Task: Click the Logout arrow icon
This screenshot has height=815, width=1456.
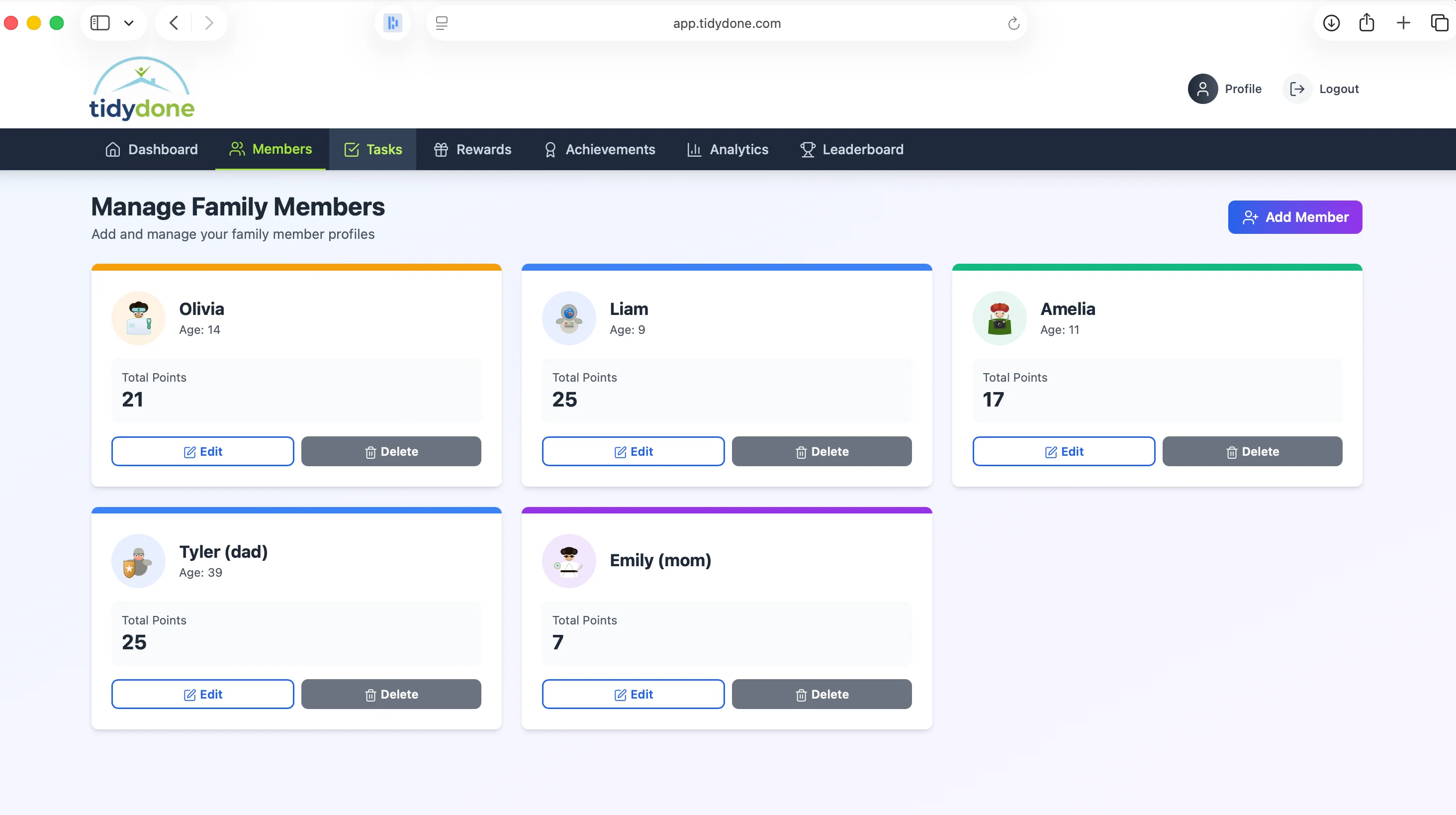Action: pos(1297,89)
